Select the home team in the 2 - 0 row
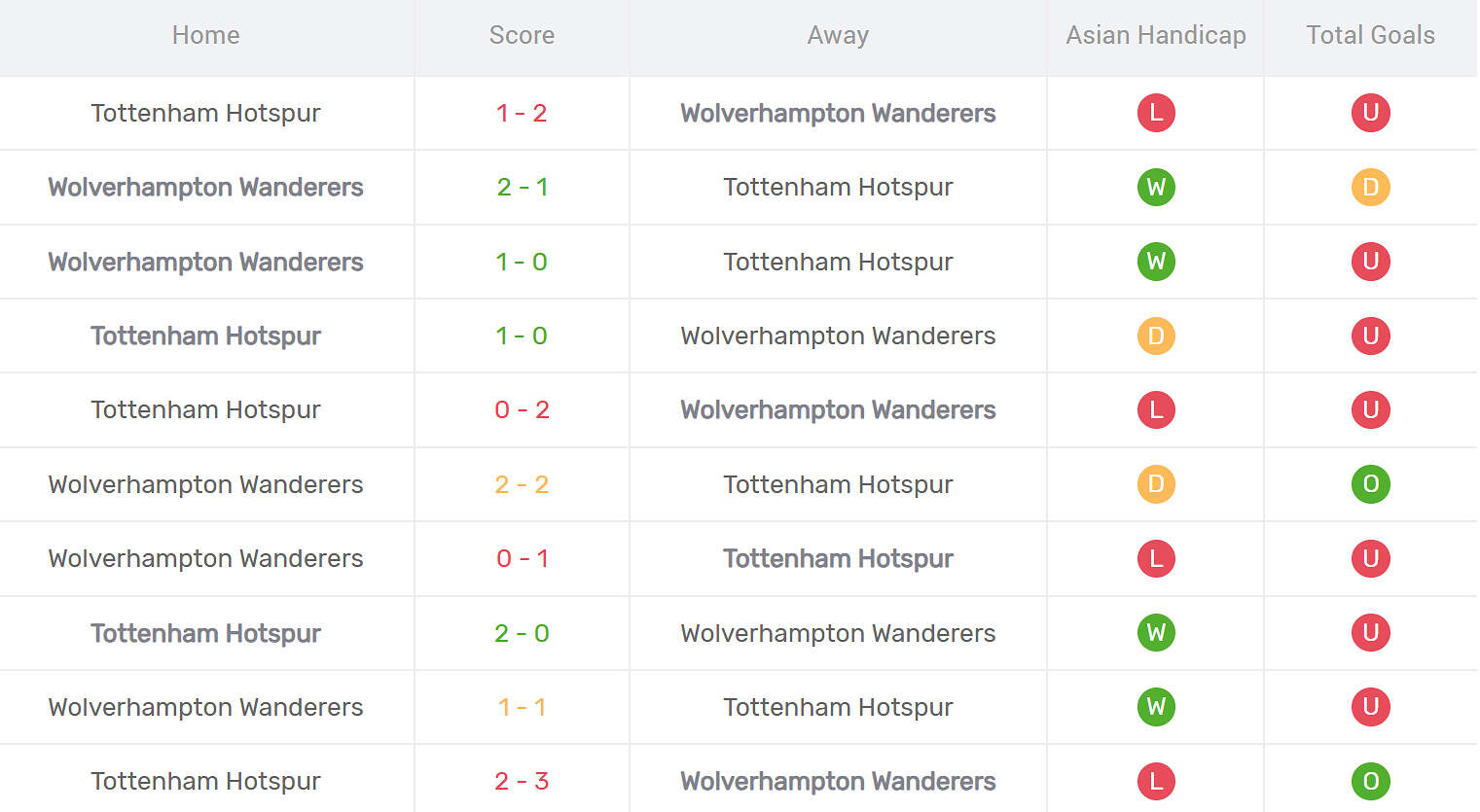The height and width of the screenshot is (812, 1480). (x=205, y=633)
